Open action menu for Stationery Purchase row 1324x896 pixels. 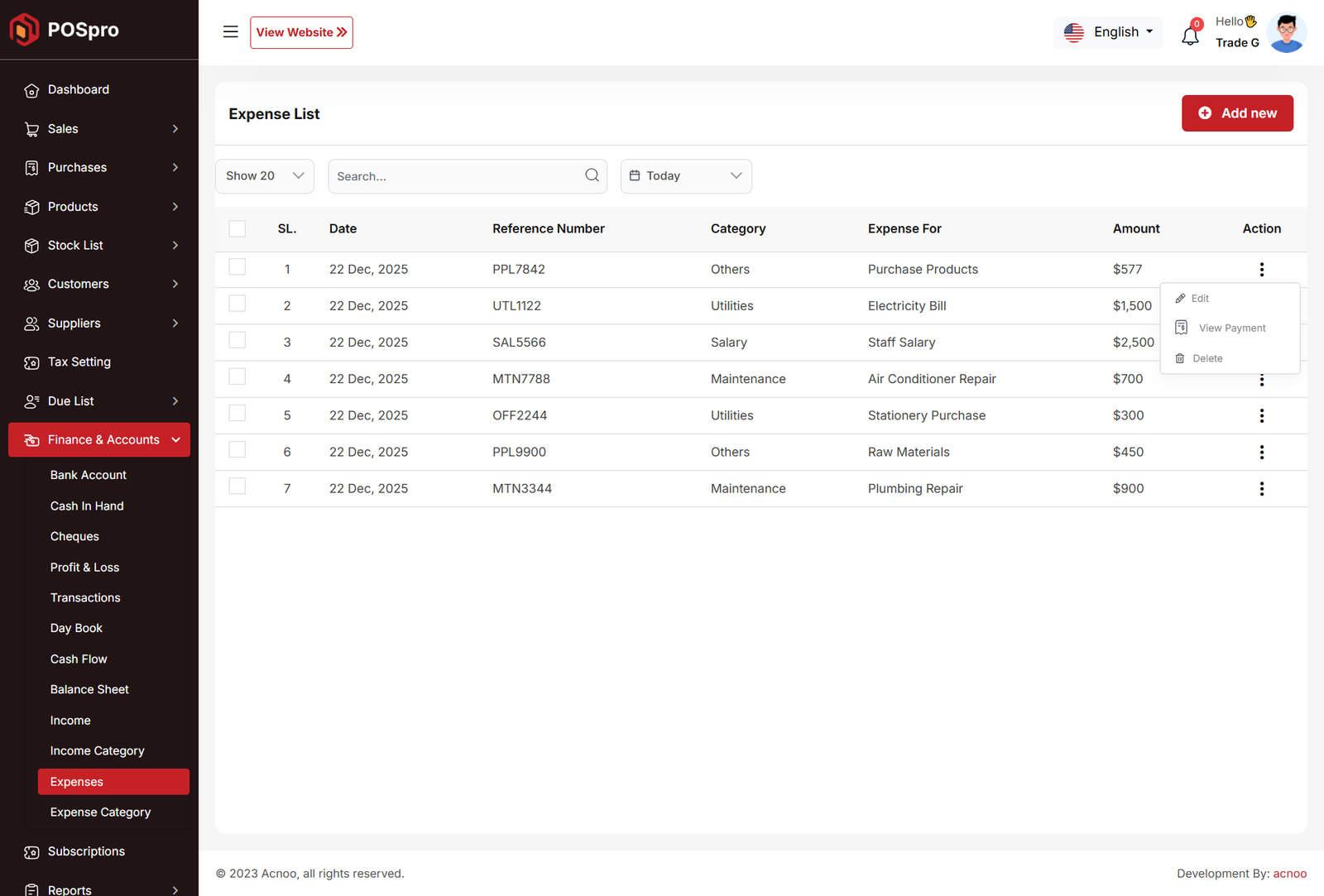[x=1261, y=416]
